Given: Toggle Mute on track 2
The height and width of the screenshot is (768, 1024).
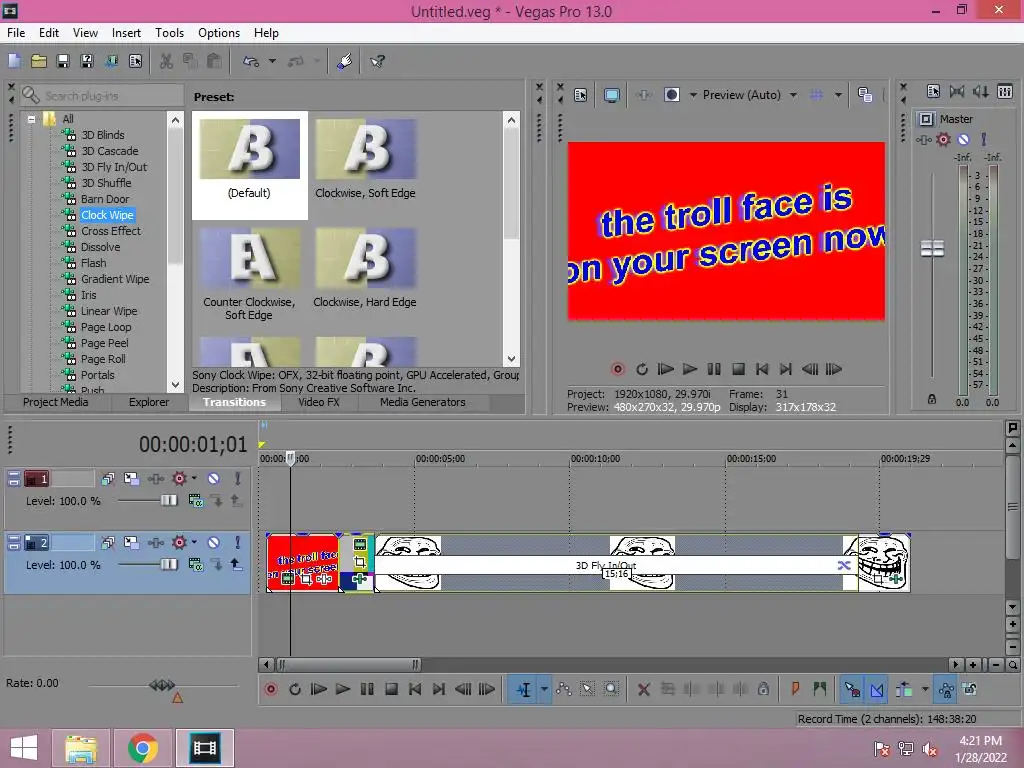Looking at the screenshot, I should click(x=214, y=543).
